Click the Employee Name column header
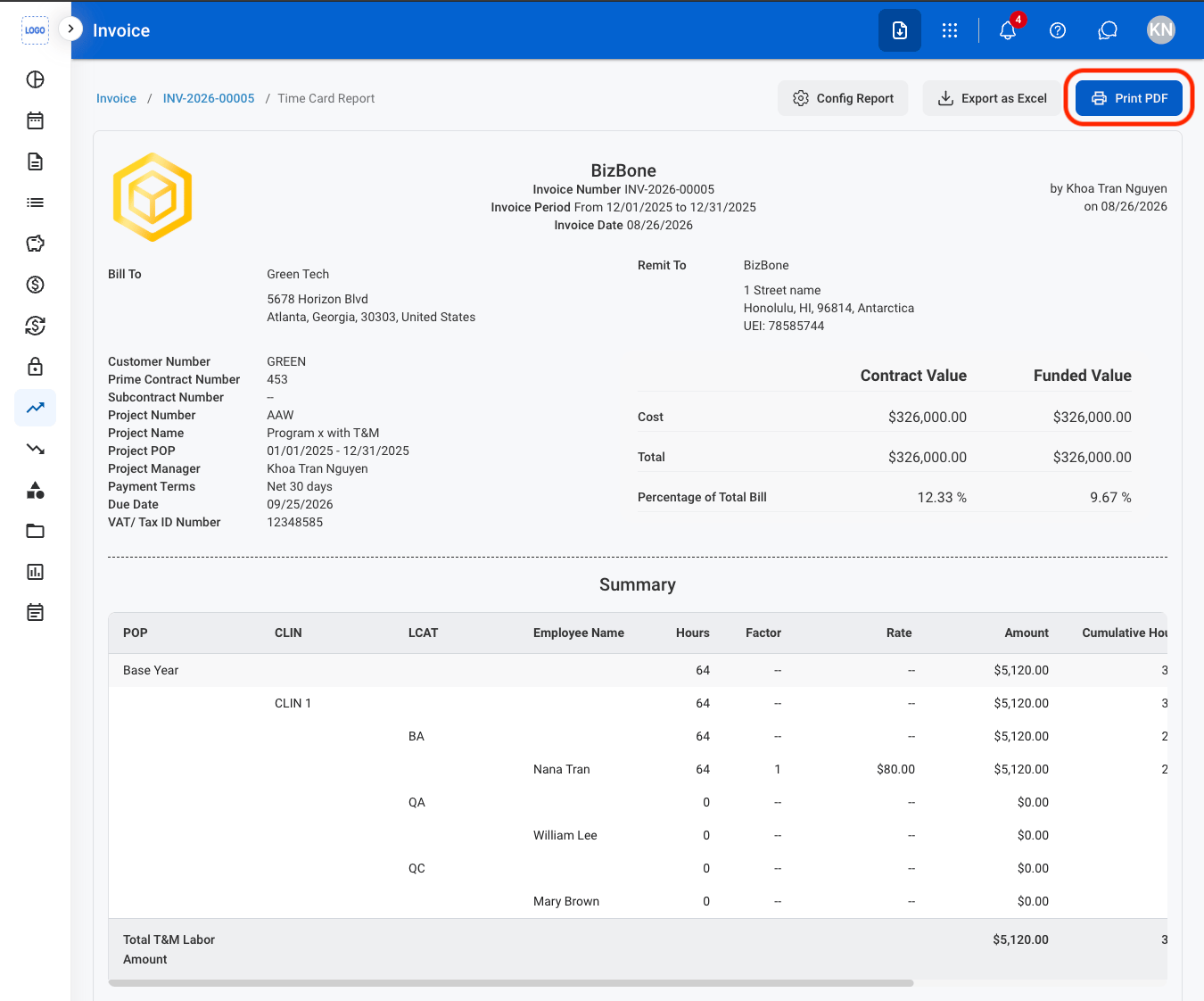The width and height of the screenshot is (1204, 1001). (x=579, y=633)
